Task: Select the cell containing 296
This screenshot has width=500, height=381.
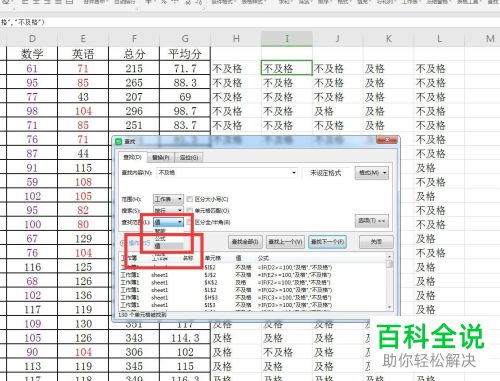Action: coord(134,111)
